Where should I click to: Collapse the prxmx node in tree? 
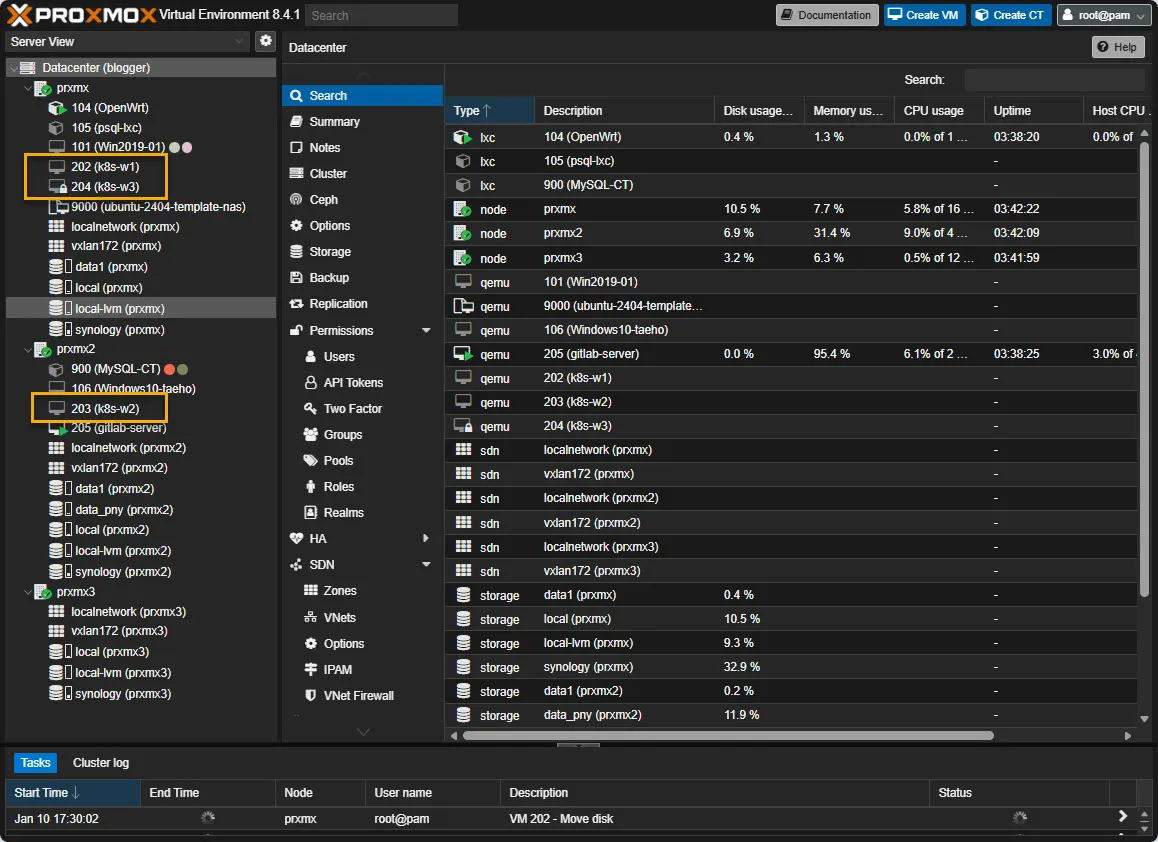click(28, 88)
